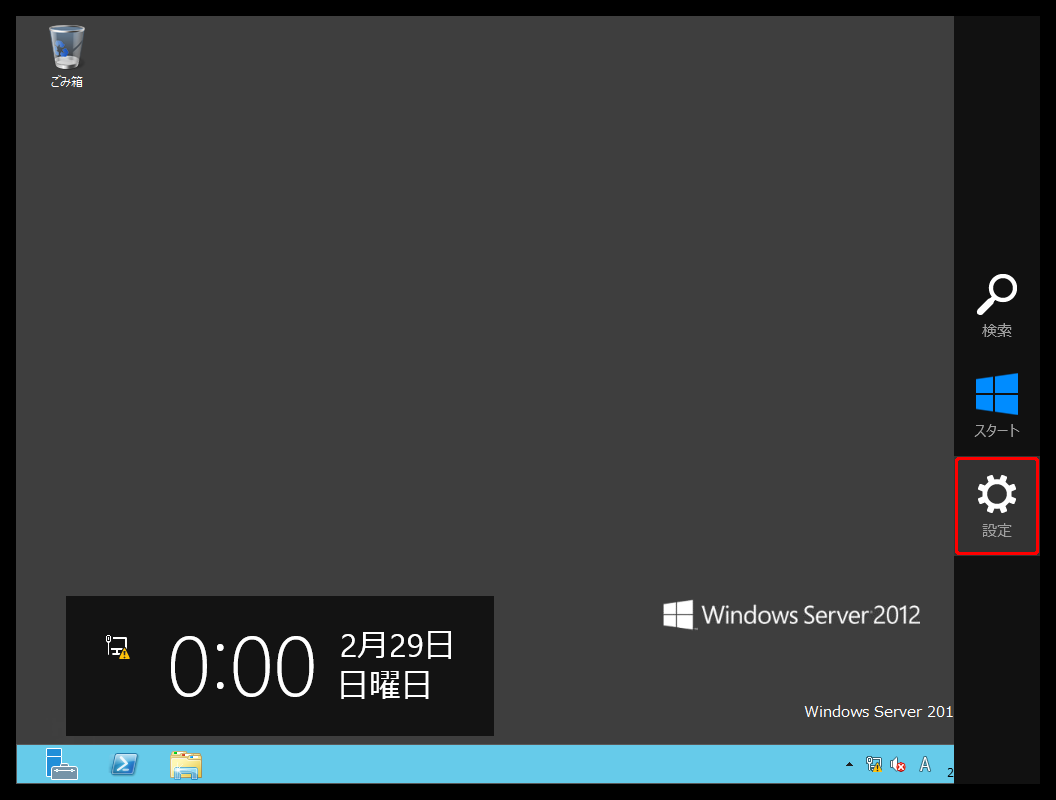This screenshot has width=1056, height=800.
Task: Open the 設定 (Settings) charm
Action: pyautogui.click(x=997, y=506)
